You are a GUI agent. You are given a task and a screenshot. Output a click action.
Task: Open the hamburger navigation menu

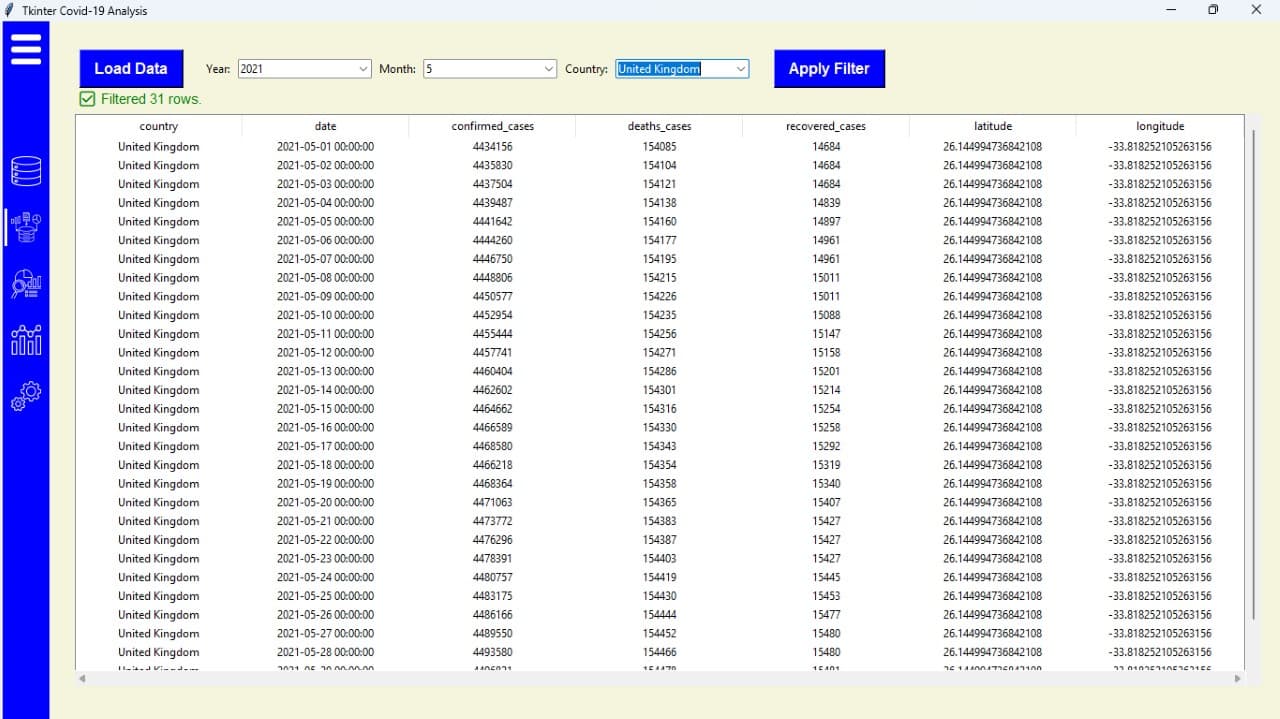tap(25, 46)
